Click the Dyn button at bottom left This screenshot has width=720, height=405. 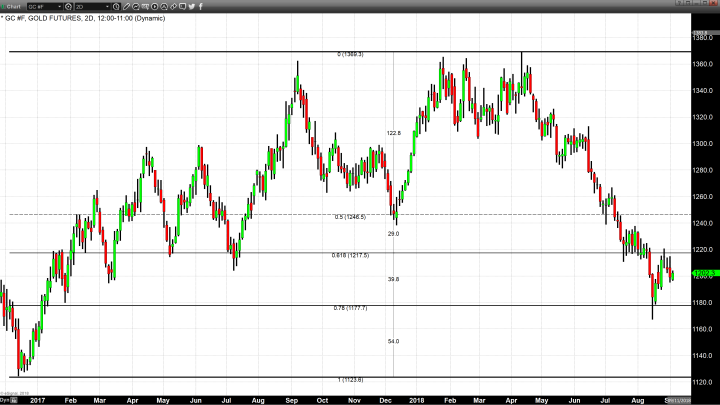pyautogui.click(x=4, y=398)
